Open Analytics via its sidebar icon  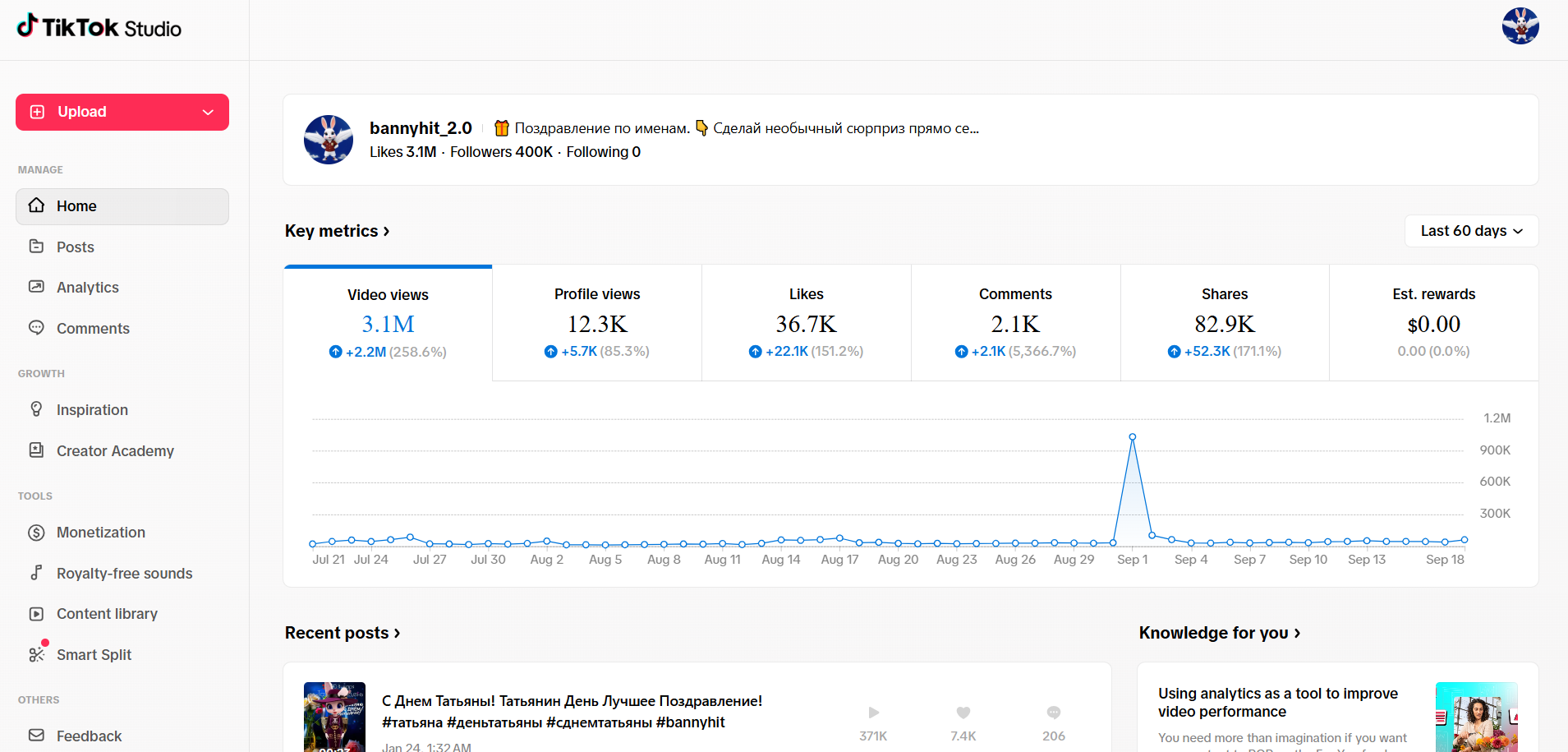pyautogui.click(x=36, y=287)
